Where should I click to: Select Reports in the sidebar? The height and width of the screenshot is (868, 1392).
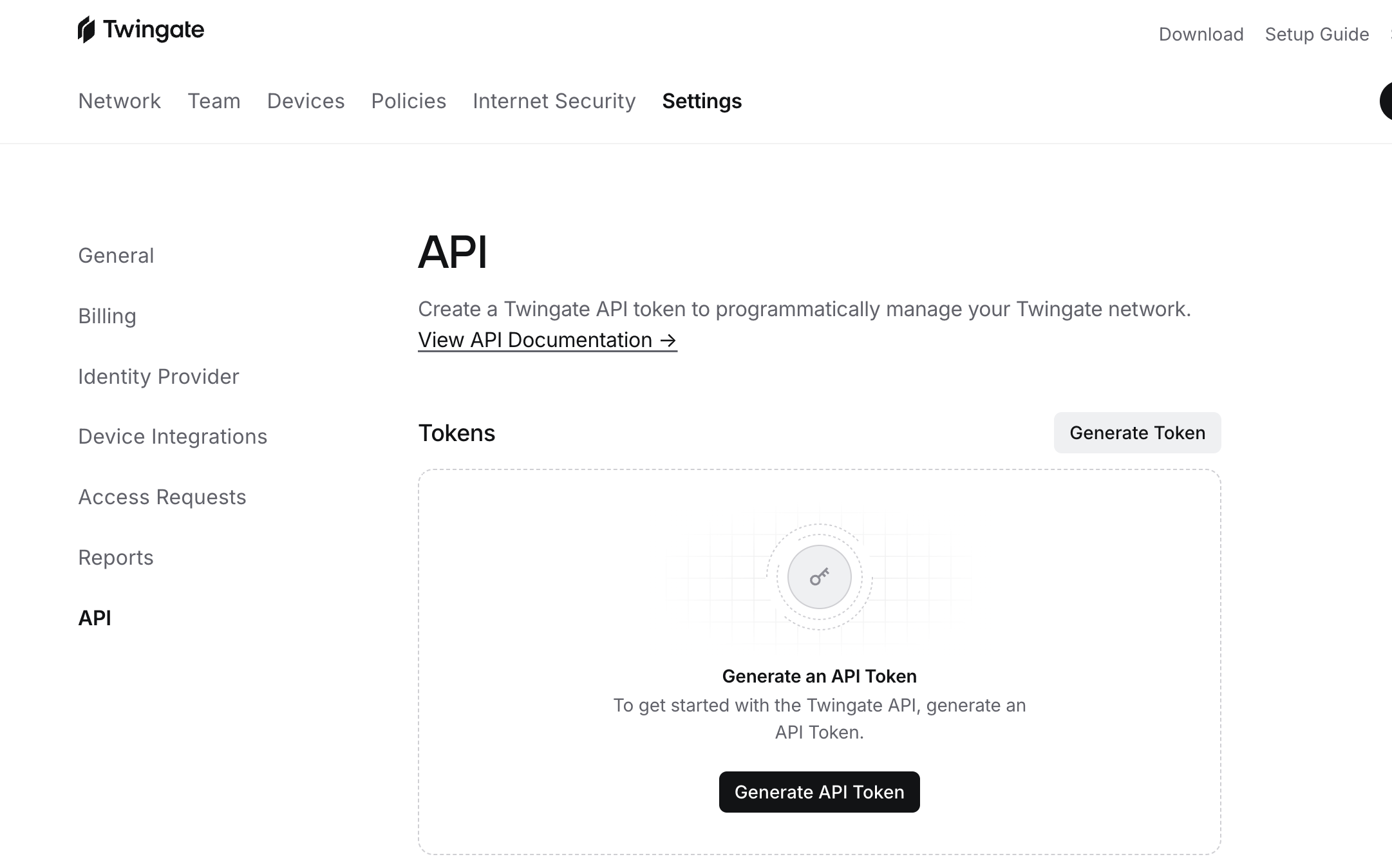(x=116, y=558)
